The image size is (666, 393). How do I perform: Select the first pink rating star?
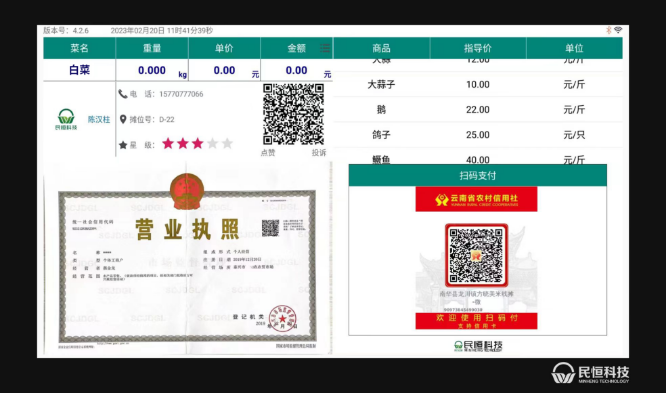(x=168, y=144)
